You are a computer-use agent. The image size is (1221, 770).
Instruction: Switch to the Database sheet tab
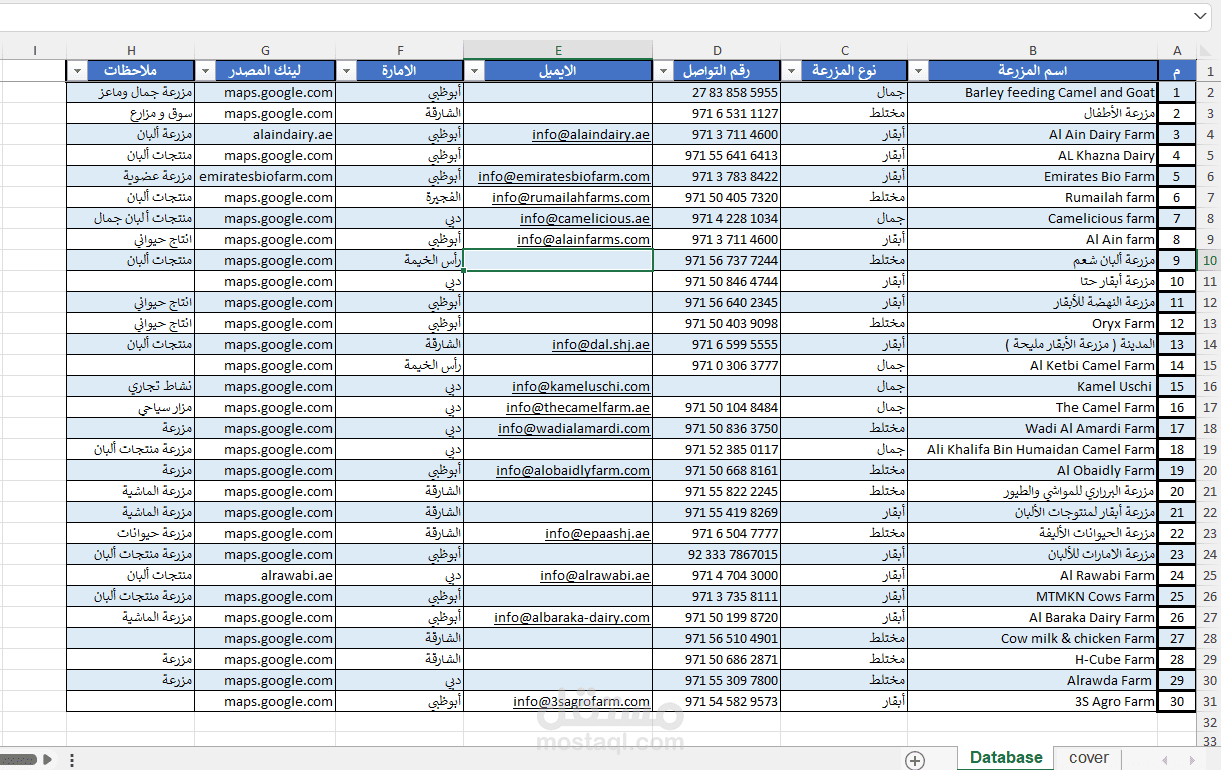click(x=1006, y=758)
